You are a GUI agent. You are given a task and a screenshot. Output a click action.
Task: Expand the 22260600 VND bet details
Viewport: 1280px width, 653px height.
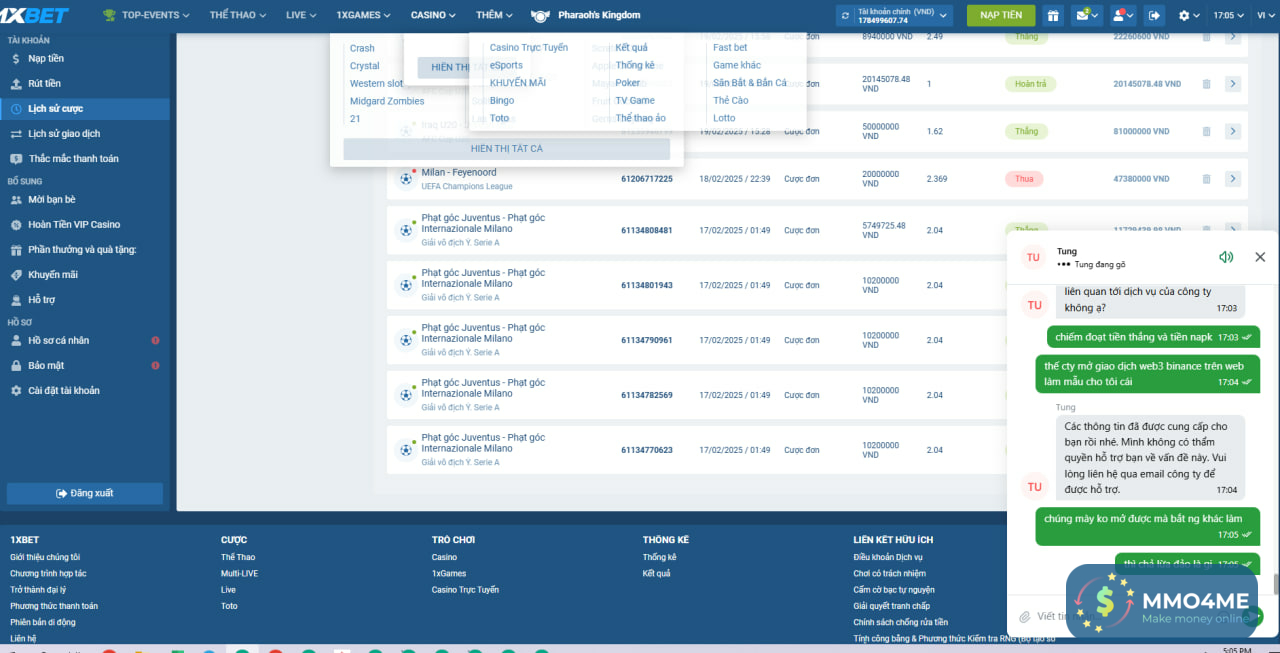pos(1233,37)
